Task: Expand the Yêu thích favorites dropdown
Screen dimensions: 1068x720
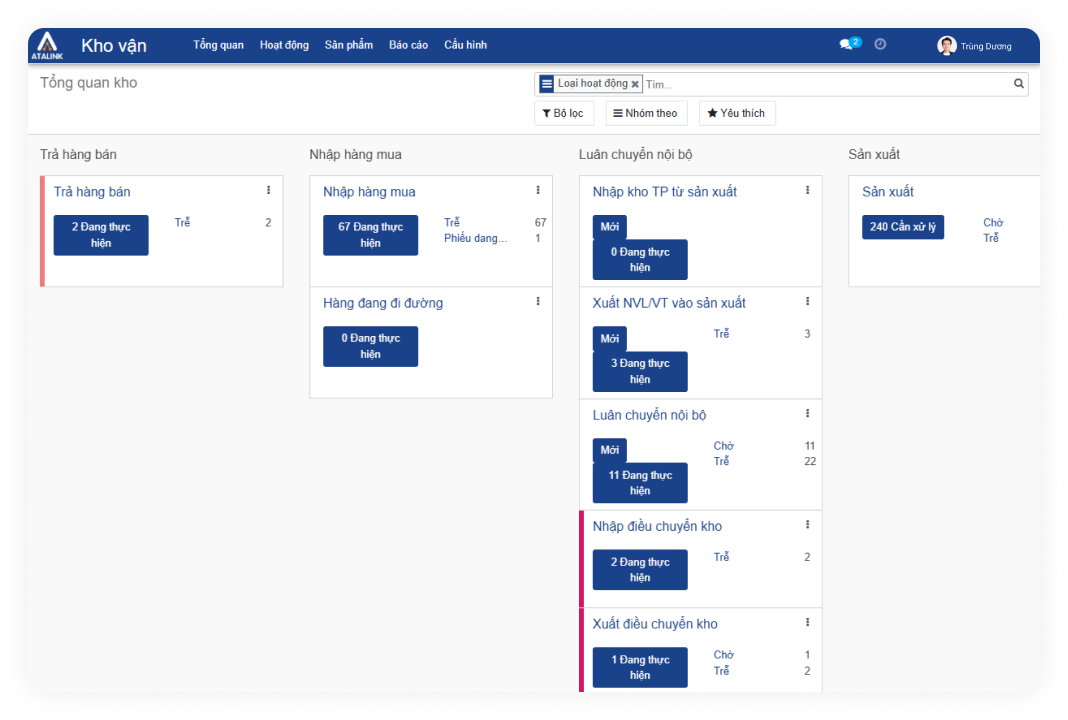Action: click(737, 114)
